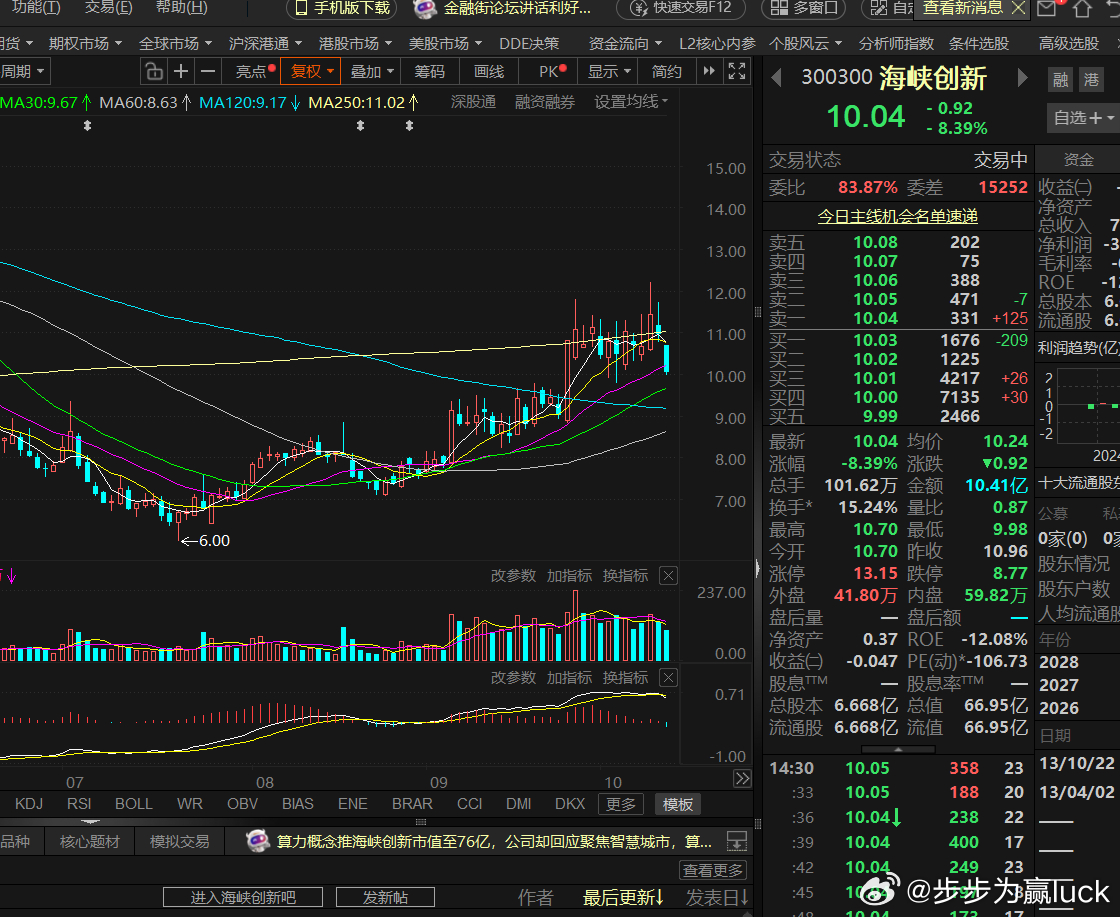This screenshot has width=1120, height=917.
Task: Switch to 核心题材 tab
Action: pos(89,842)
